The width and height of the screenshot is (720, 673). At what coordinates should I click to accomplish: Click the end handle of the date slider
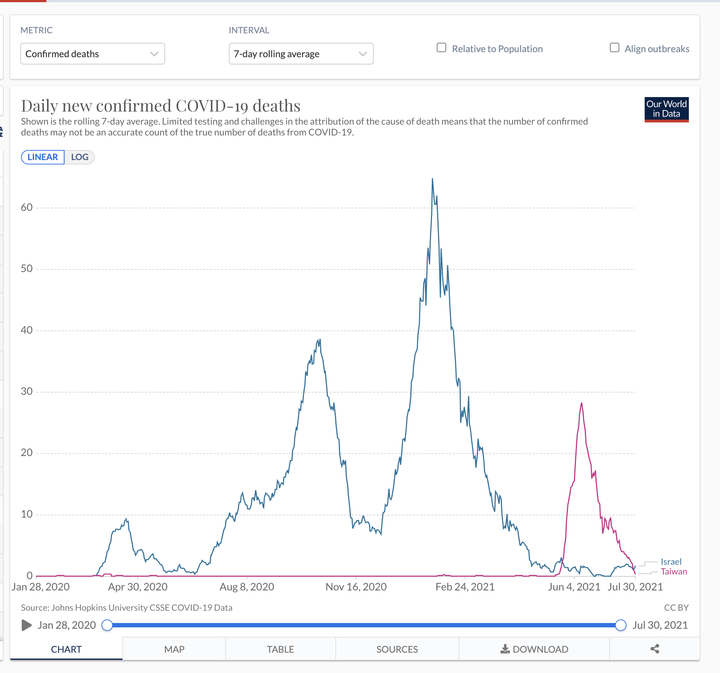[620, 625]
